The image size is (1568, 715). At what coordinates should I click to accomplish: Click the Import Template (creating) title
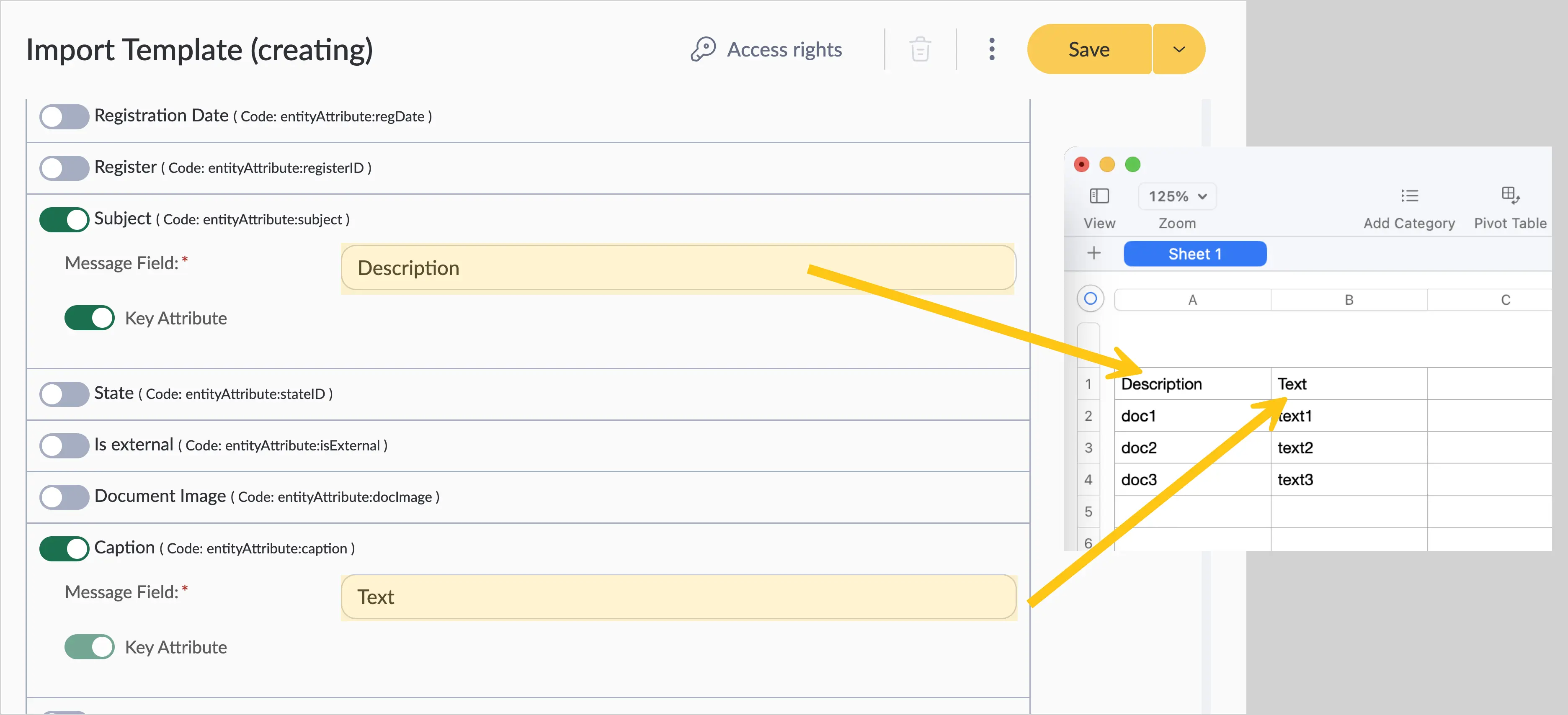click(x=199, y=50)
